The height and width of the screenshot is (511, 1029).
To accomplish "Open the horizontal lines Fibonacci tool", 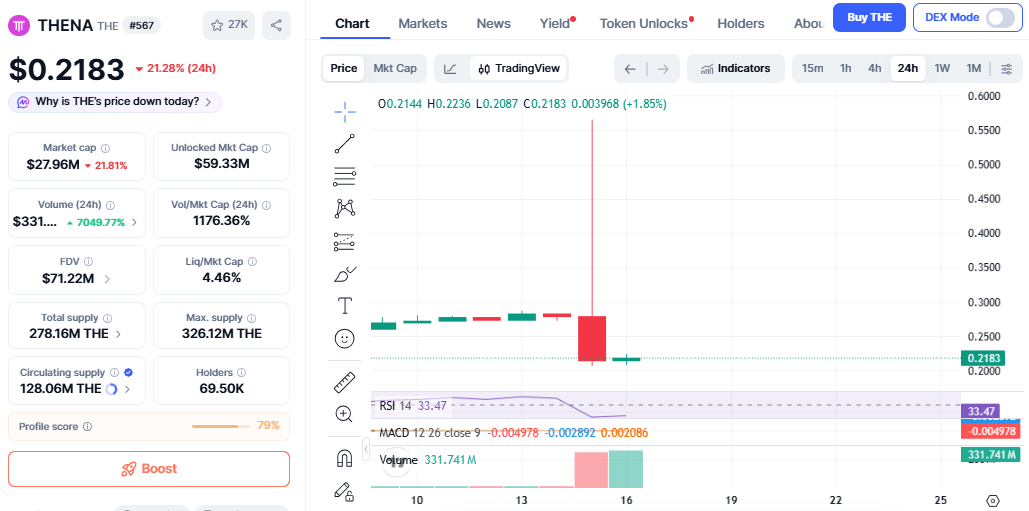I will [x=345, y=176].
